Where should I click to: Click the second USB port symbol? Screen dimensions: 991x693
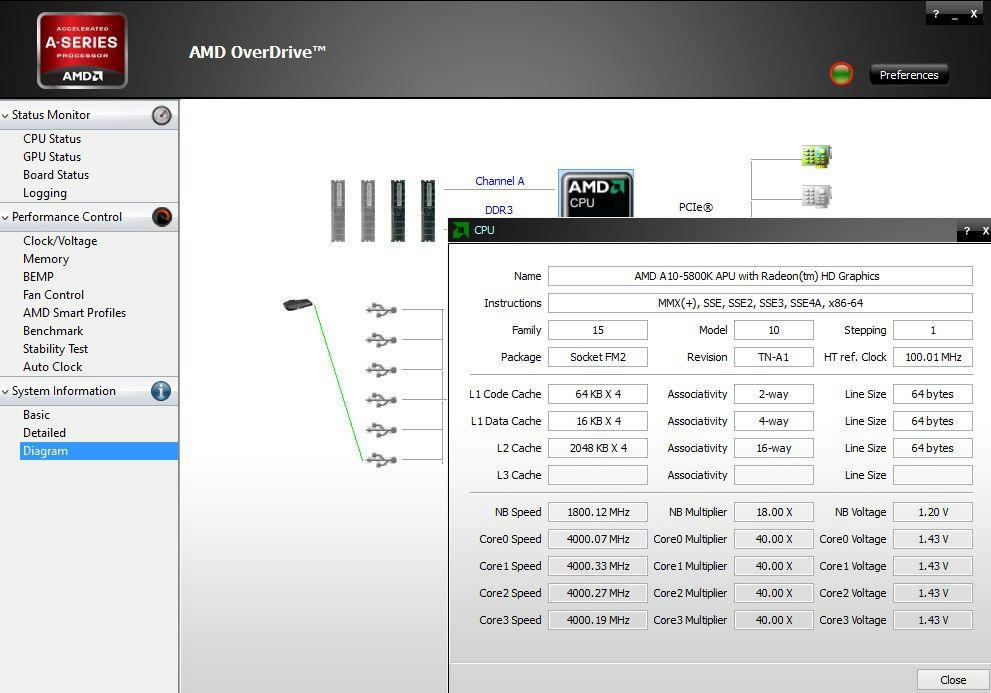click(x=381, y=340)
